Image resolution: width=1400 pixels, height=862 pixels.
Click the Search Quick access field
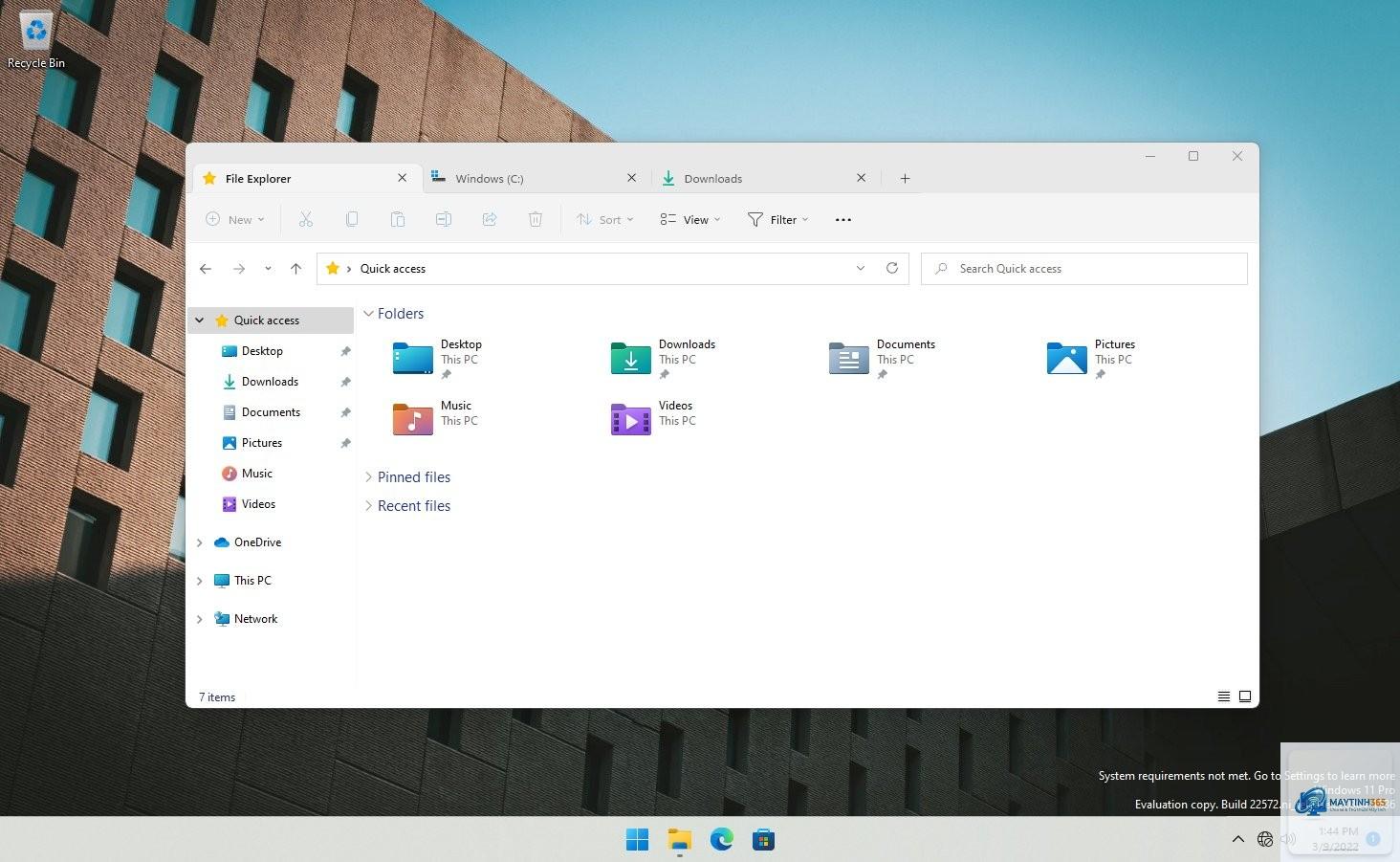[1084, 269]
